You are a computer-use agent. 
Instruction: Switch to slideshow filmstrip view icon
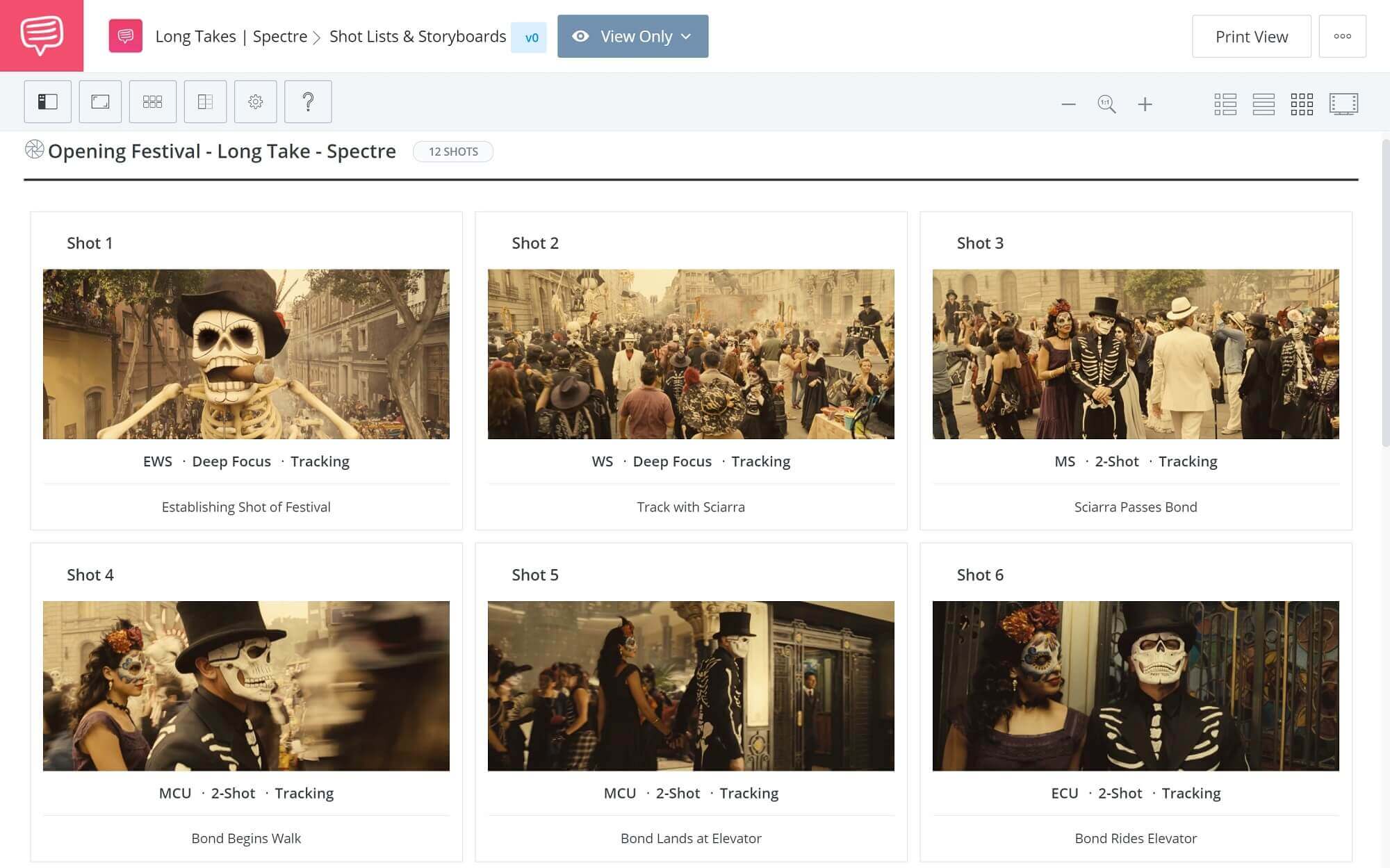click(x=1343, y=104)
